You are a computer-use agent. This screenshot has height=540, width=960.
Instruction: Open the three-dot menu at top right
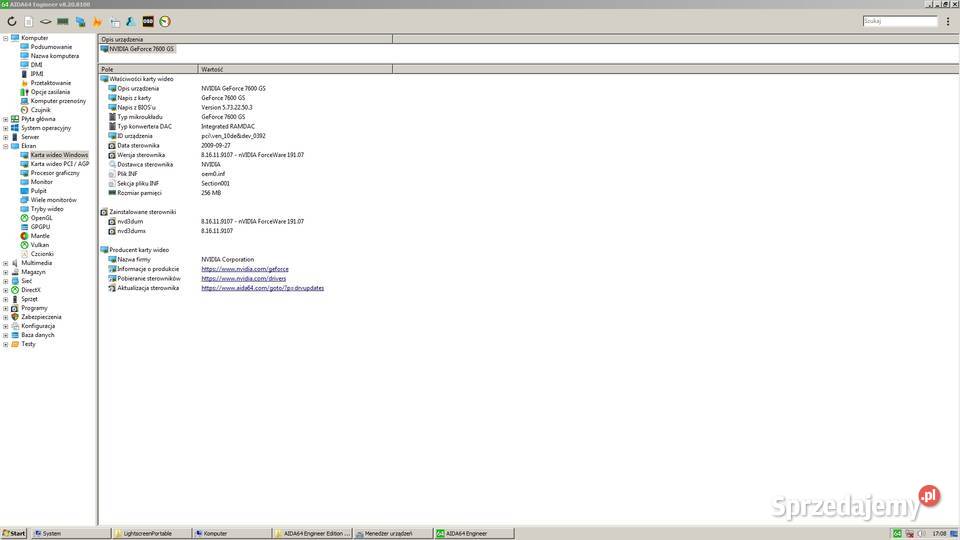(947, 21)
